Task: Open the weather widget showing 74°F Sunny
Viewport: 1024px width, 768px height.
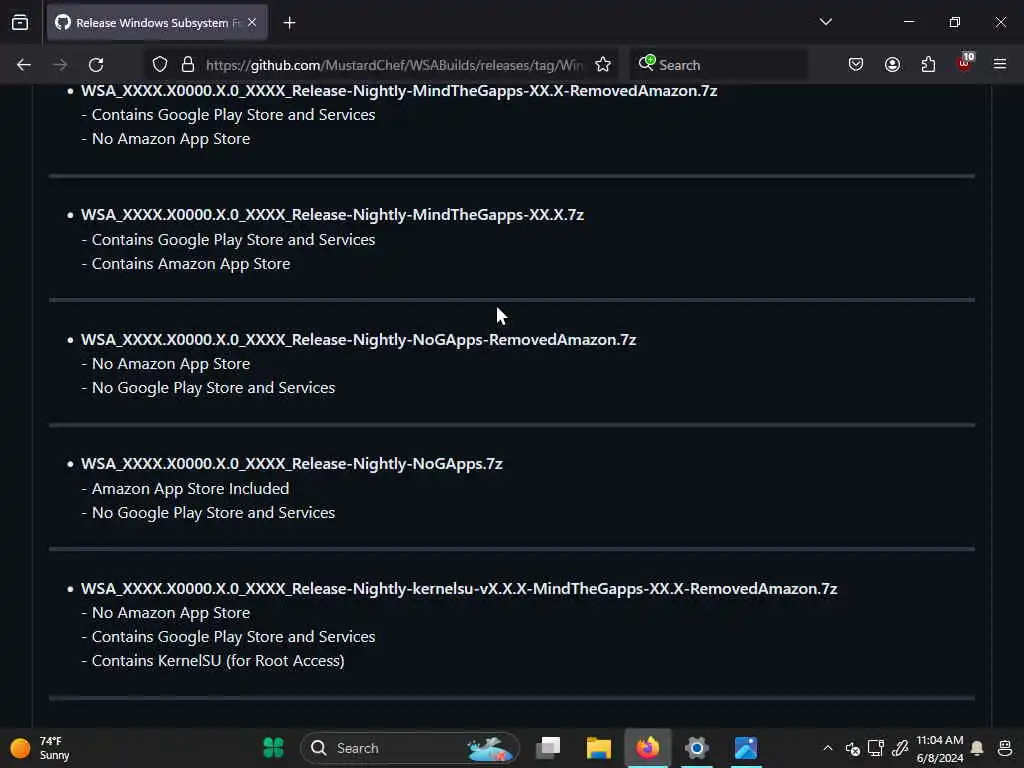Action: point(40,748)
